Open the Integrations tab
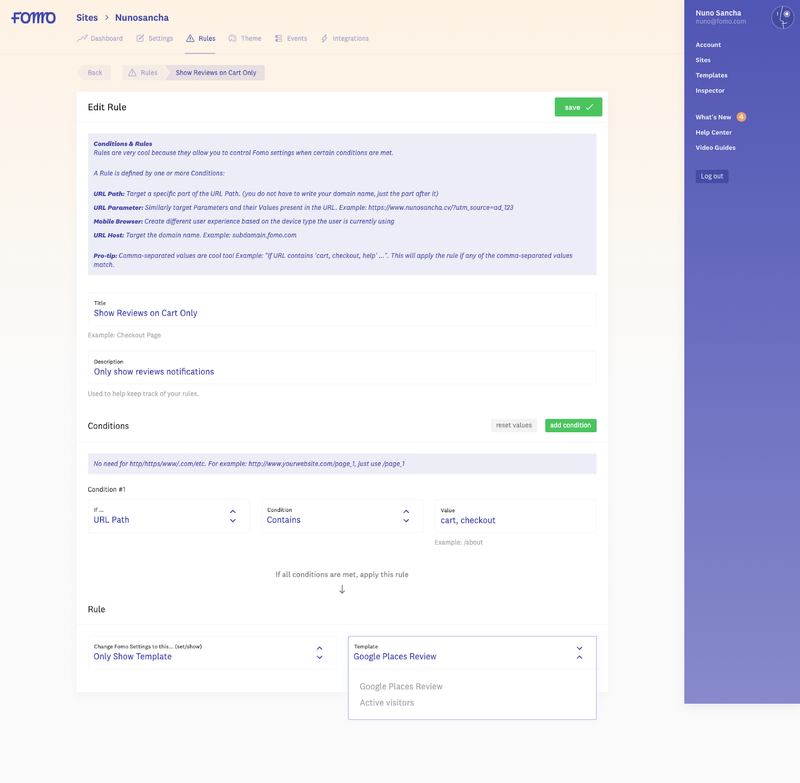 345,38
